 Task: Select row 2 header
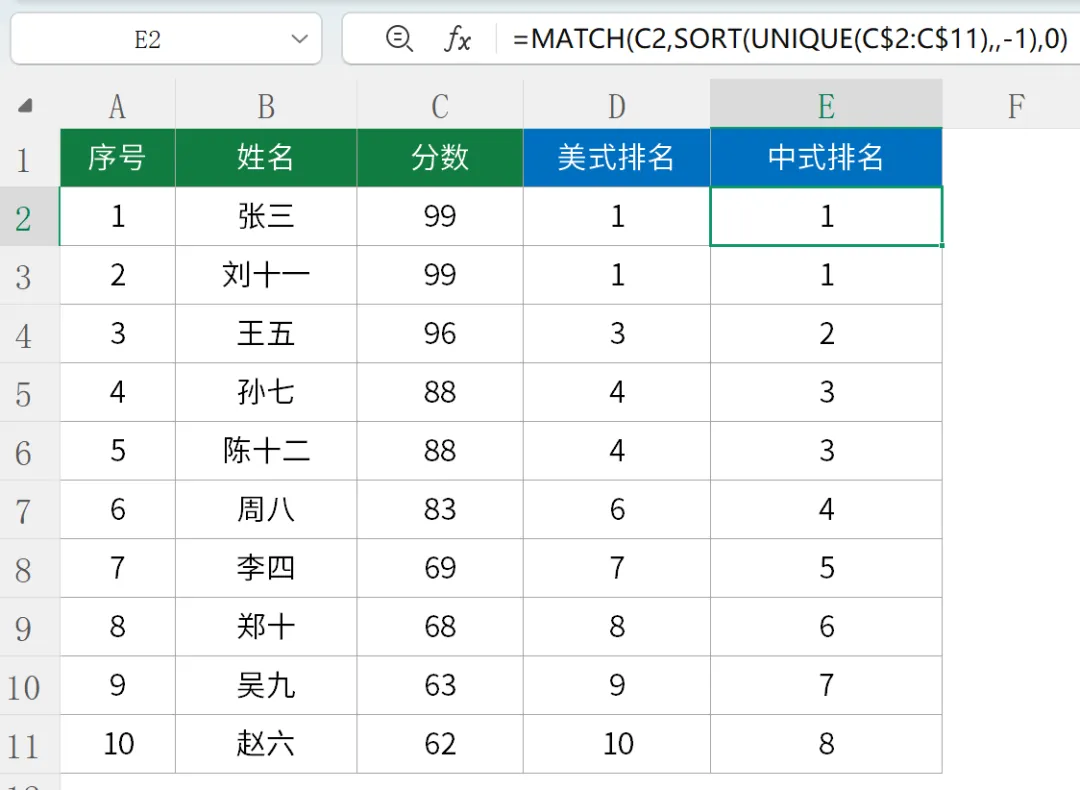click(30, 217)
